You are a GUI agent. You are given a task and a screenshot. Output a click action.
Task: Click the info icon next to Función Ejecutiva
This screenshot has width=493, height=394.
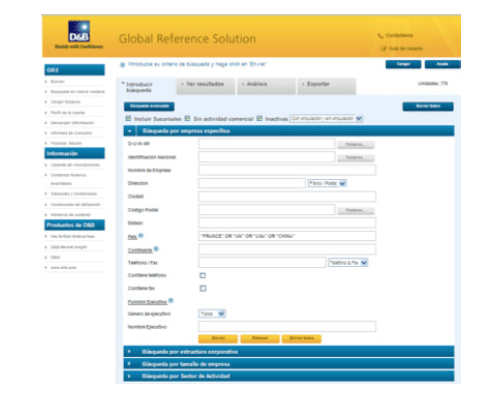[171, 301]
